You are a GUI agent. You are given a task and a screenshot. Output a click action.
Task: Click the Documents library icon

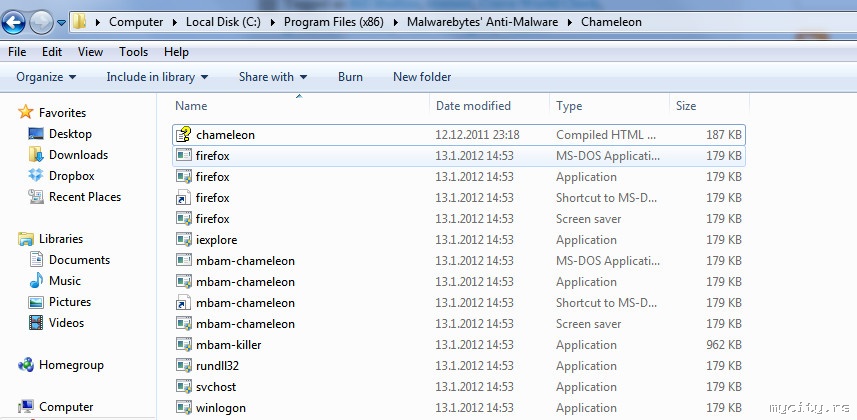click(x=36, y=259)
